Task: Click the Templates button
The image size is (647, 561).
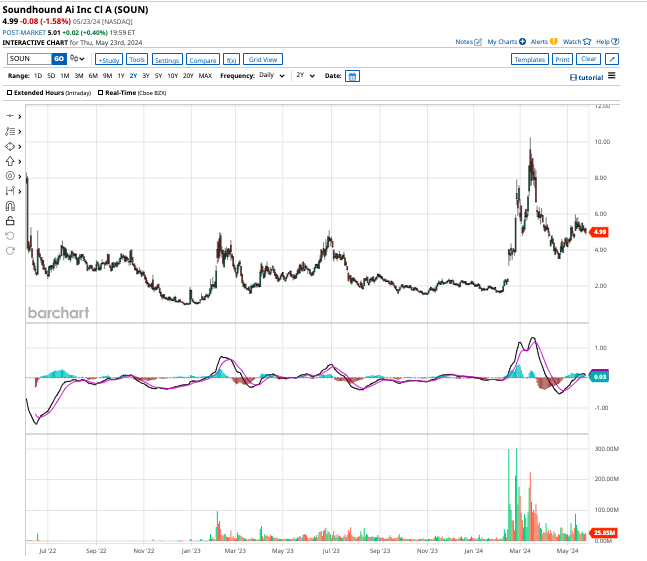Action: tap(529, 60)
